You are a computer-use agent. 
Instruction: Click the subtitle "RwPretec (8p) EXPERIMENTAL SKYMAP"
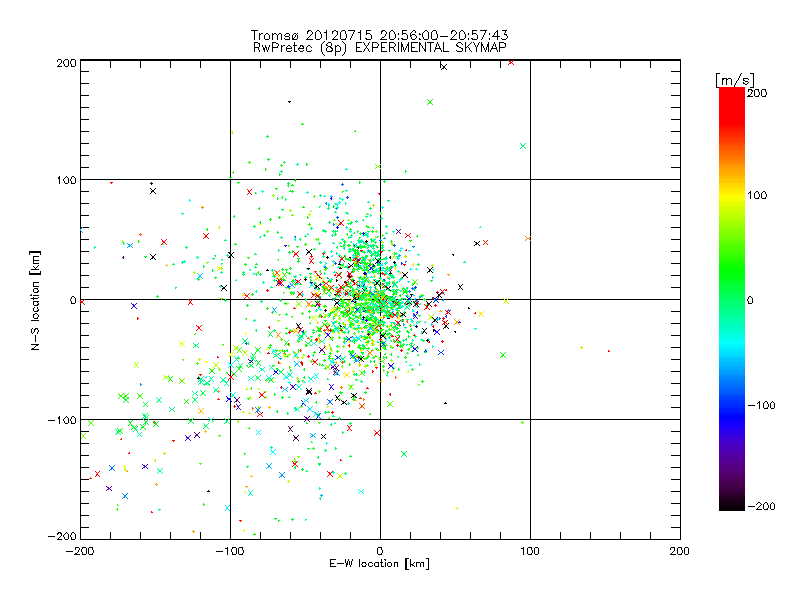click(379, 47)
